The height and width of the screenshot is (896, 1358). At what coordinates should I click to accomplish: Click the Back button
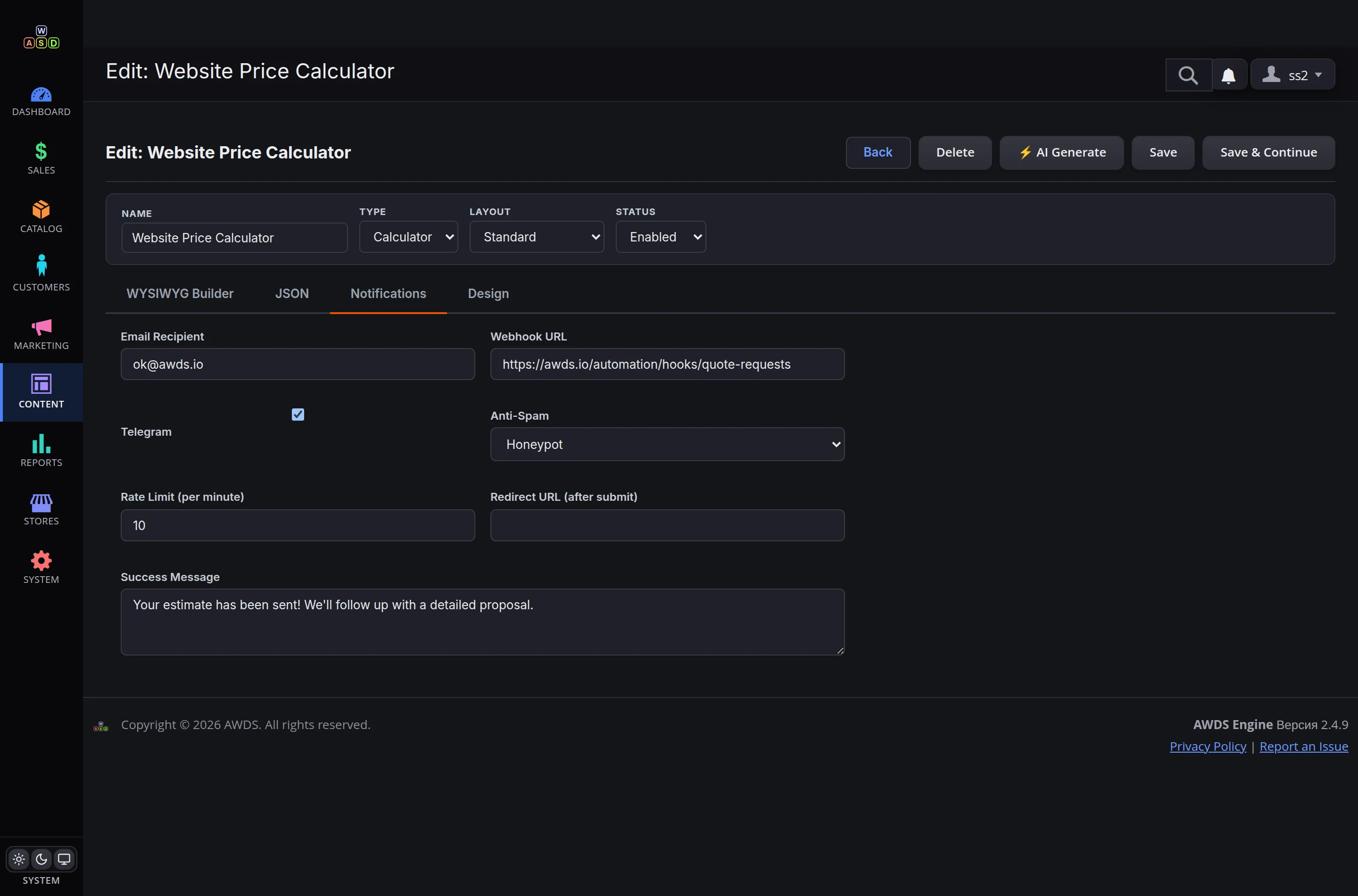[878, 152]
